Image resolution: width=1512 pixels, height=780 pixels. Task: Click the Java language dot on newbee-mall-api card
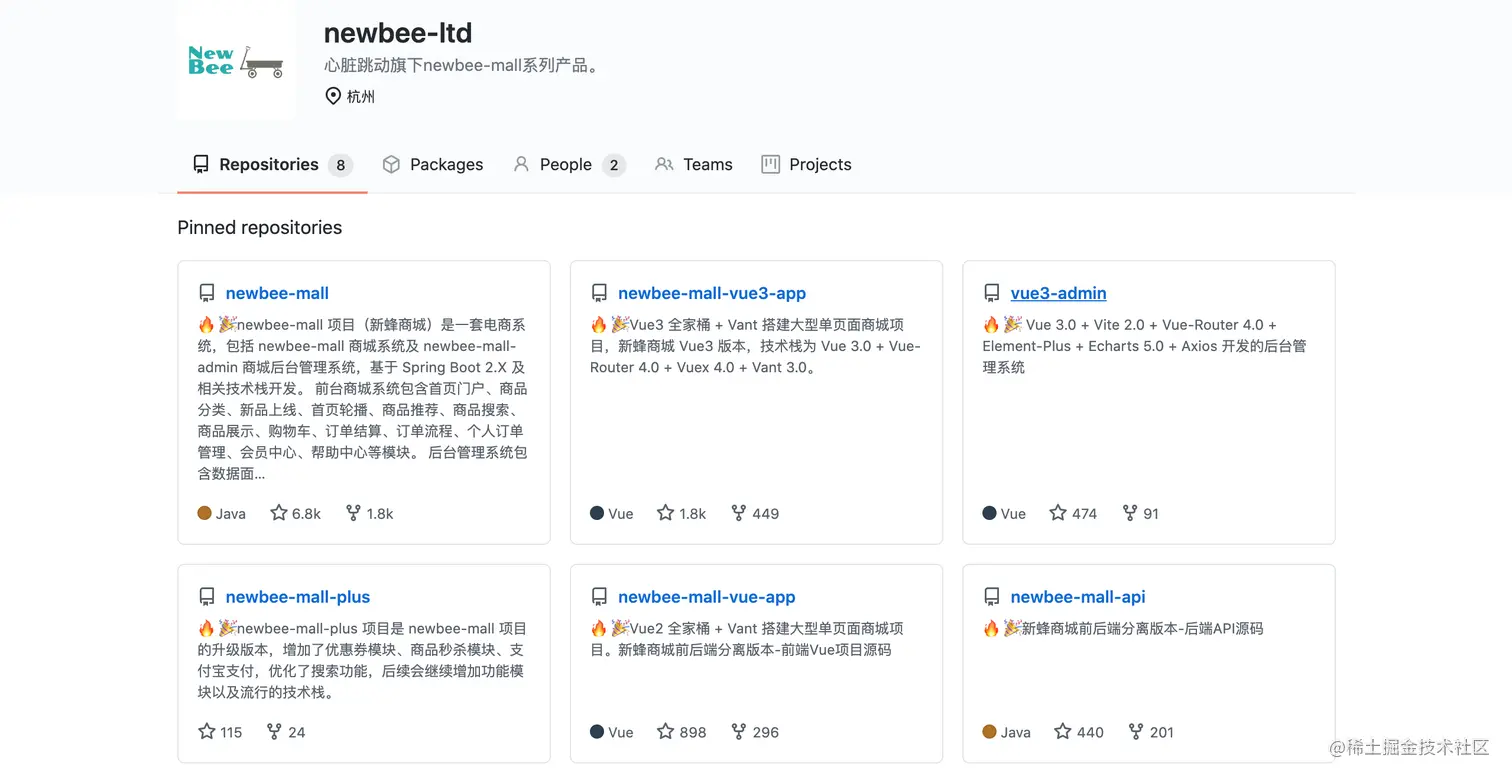[x=990, y=731]
